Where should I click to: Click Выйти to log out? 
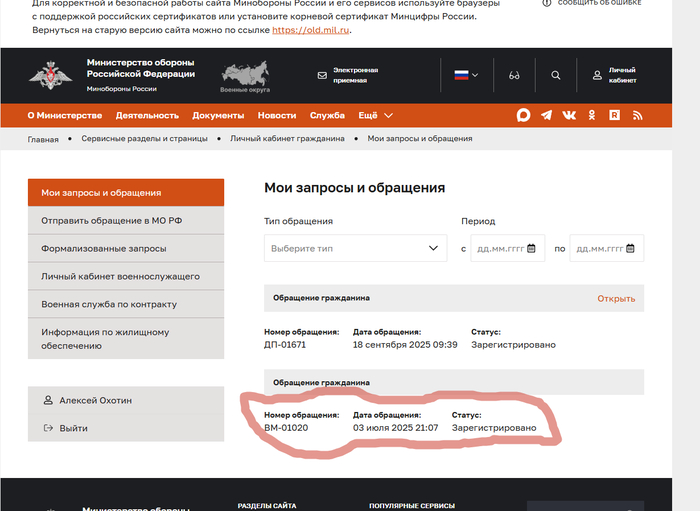click(73, 428)
